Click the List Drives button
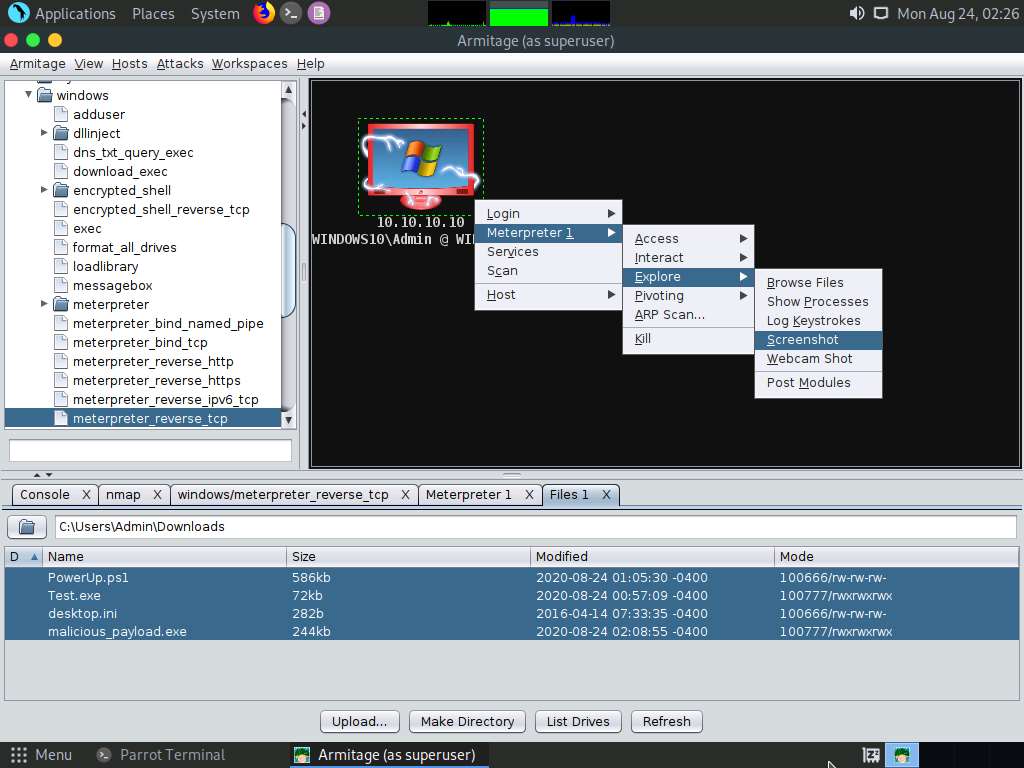 pyautogui.click(x=578, y=722)
